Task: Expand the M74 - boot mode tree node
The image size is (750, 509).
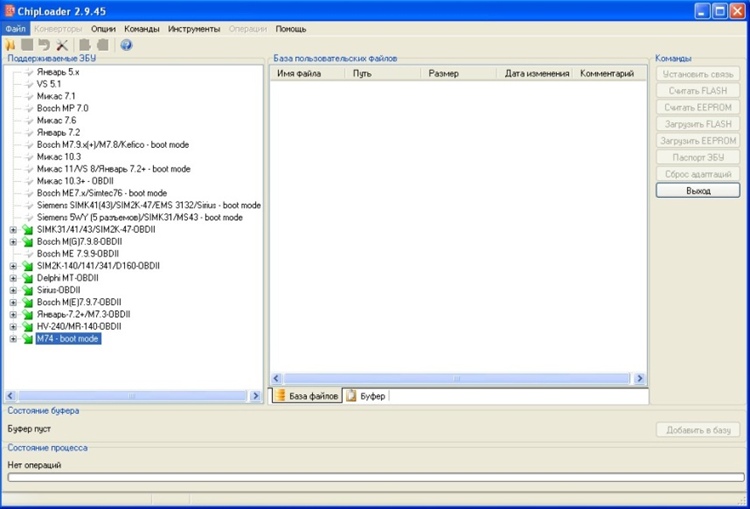Action: 13,339
